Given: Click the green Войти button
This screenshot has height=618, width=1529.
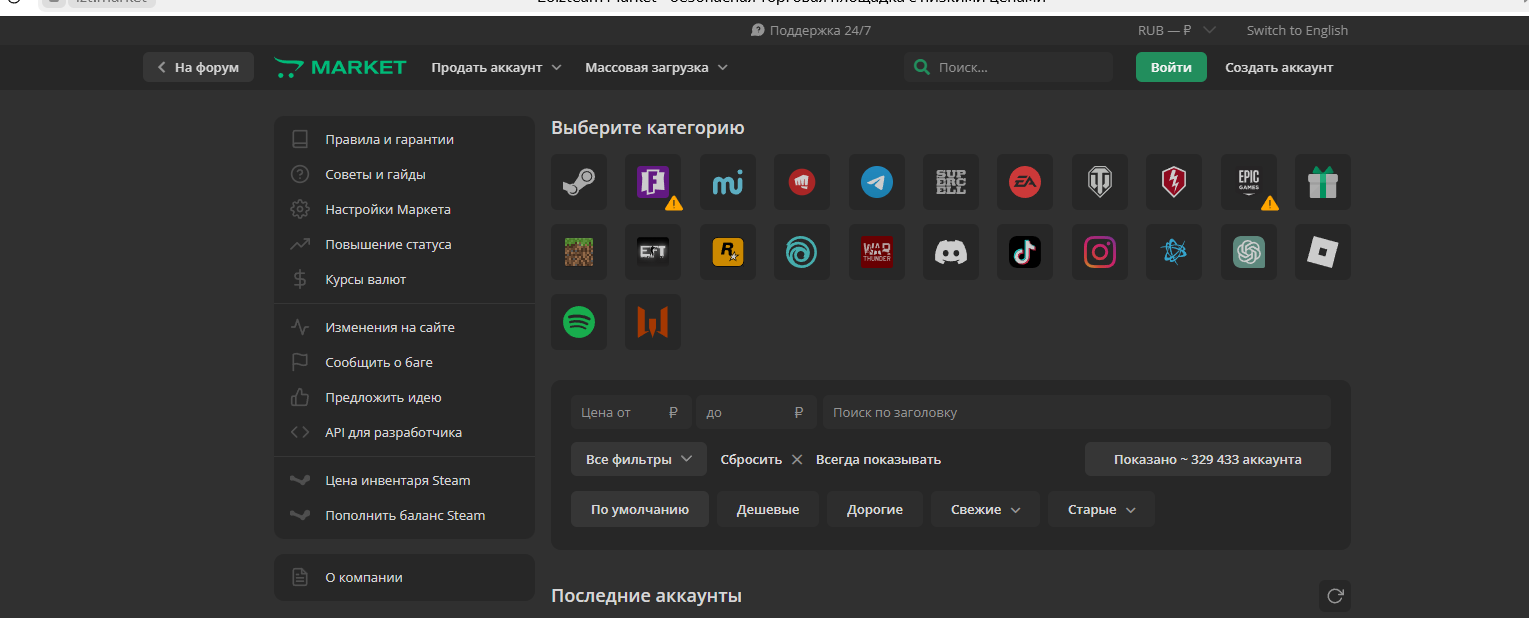Looking at the screenshot, I should (1171, 67).
